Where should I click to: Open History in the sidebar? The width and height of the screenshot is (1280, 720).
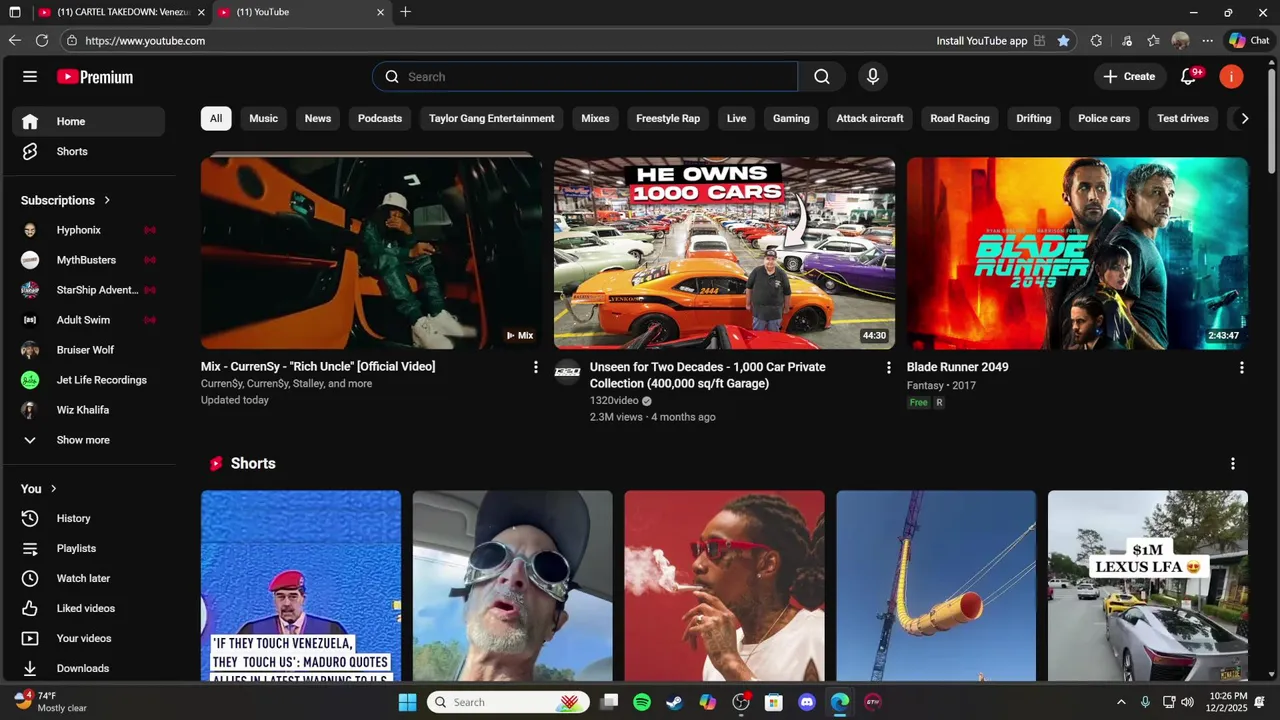88,519
